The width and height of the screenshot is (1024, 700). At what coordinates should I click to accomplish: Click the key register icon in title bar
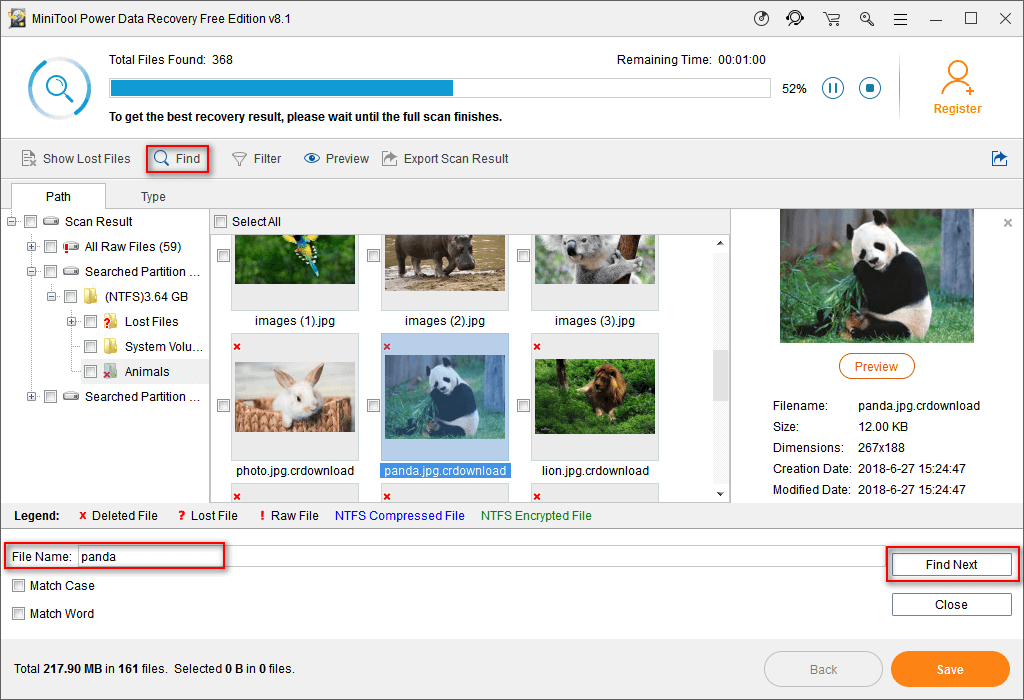pos(867,19)
